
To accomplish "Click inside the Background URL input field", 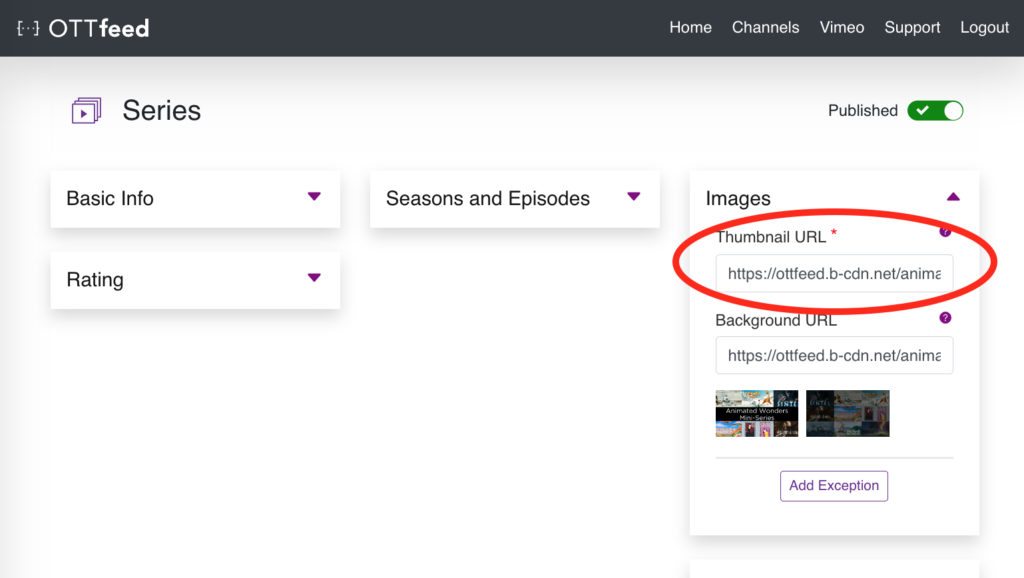I will tap(834, 355).
